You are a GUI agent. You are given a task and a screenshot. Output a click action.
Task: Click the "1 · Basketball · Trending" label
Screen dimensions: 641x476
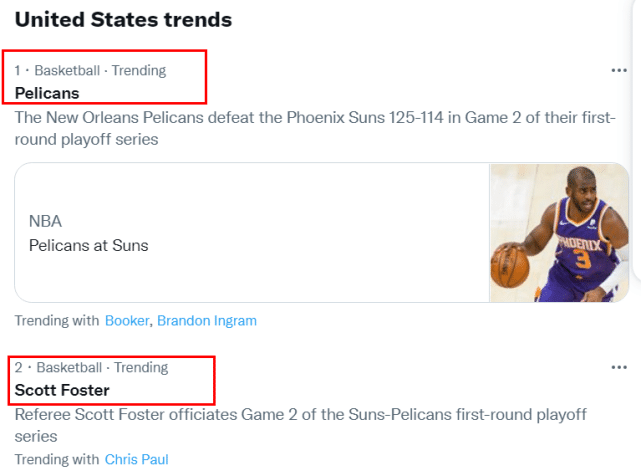point(90,70)
